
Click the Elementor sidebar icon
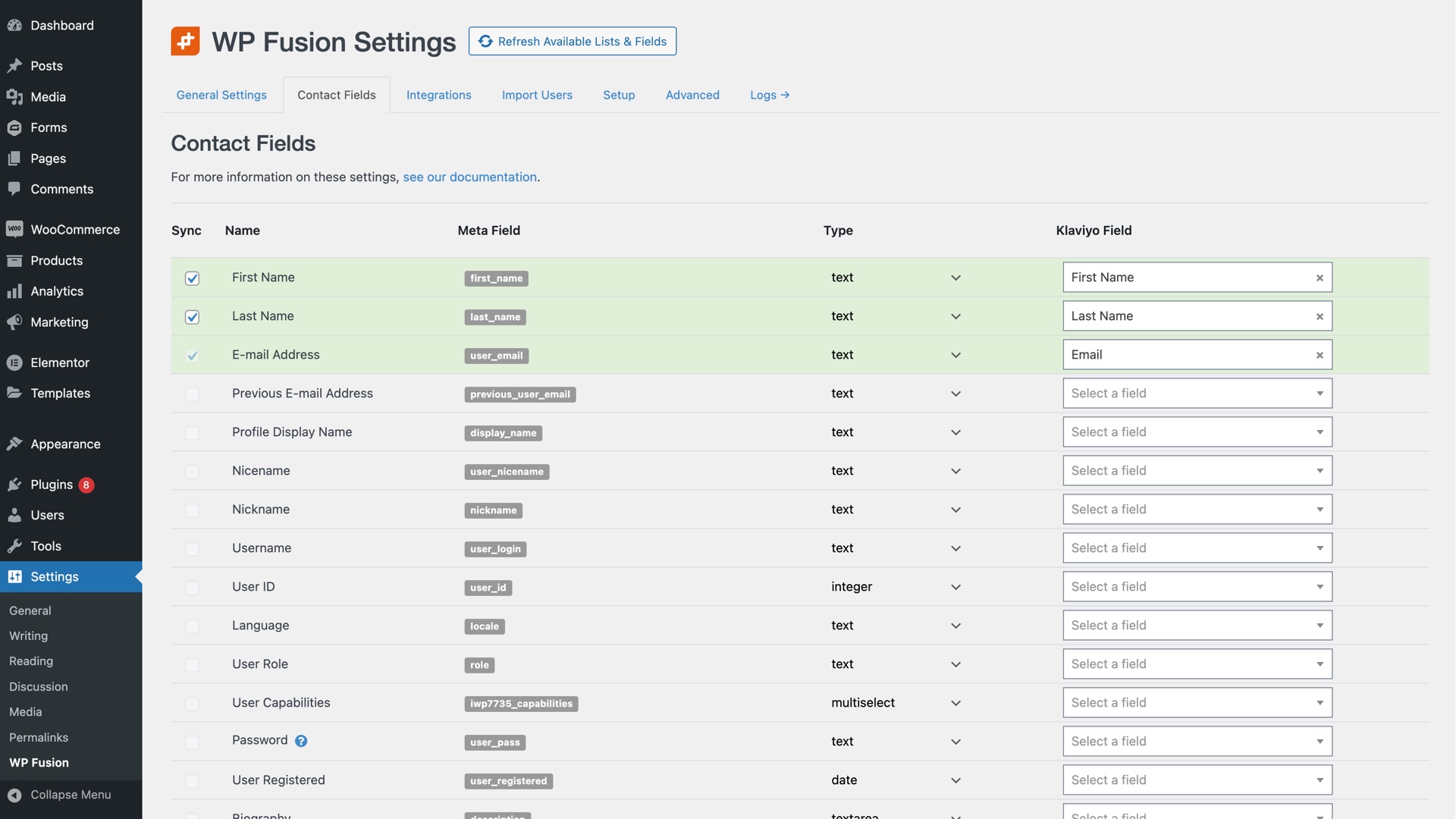tap(14, 362)
